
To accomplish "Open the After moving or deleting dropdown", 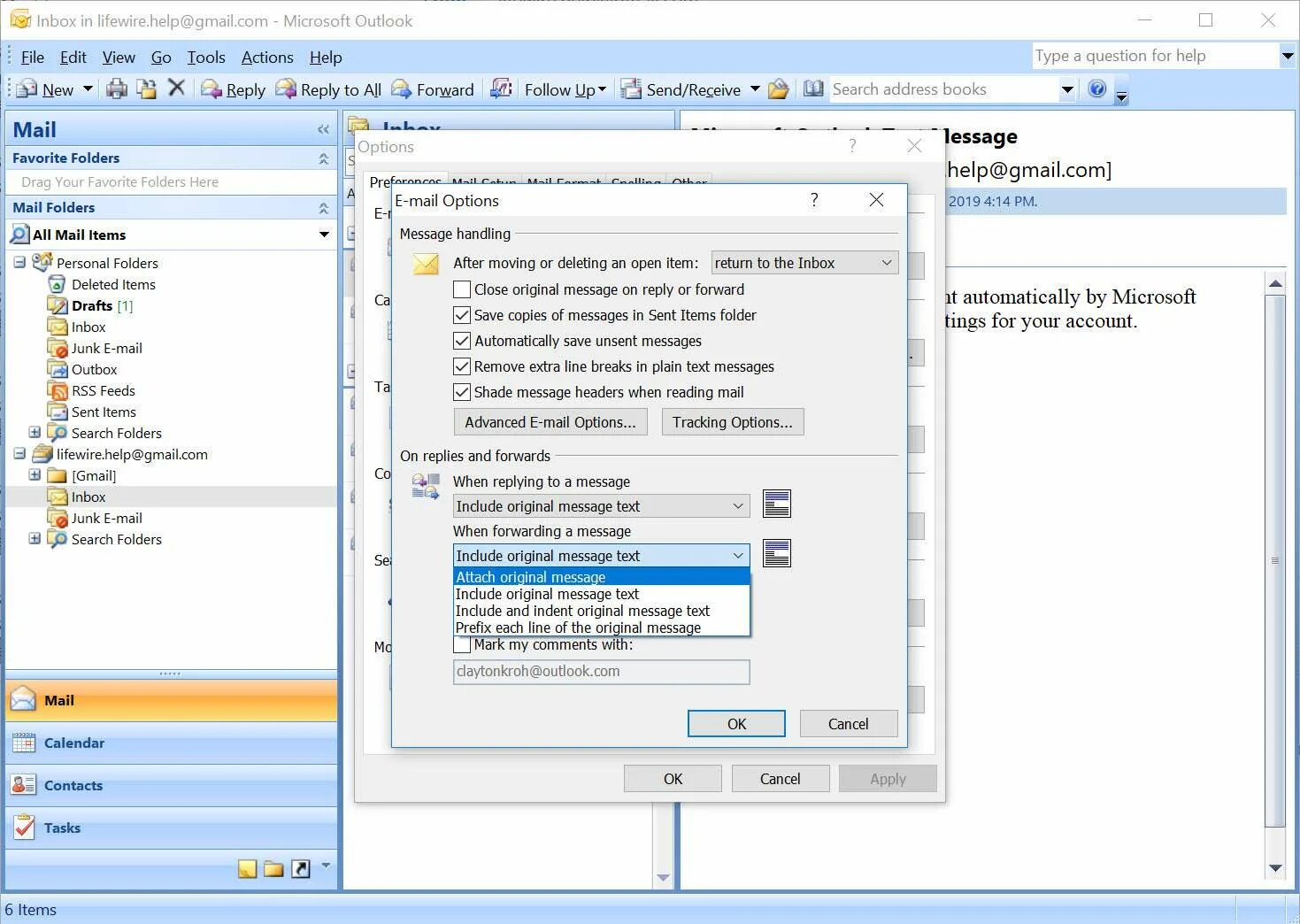I will 804,263.
